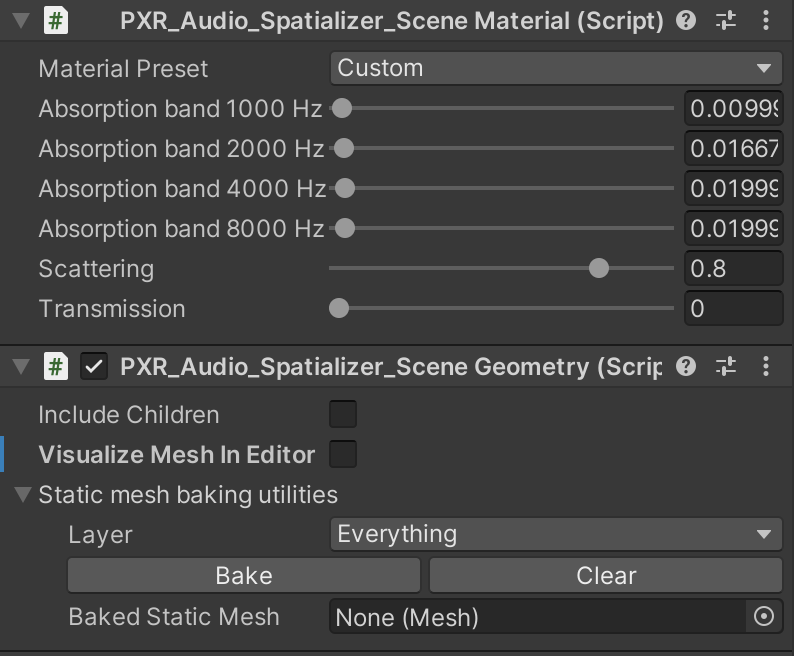Click the Scattering slider handle

pos(599,268)
